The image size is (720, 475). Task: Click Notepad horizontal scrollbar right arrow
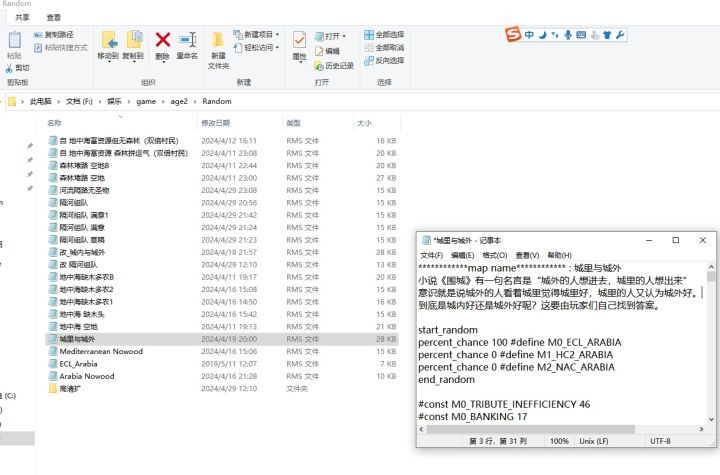point(701,429)
